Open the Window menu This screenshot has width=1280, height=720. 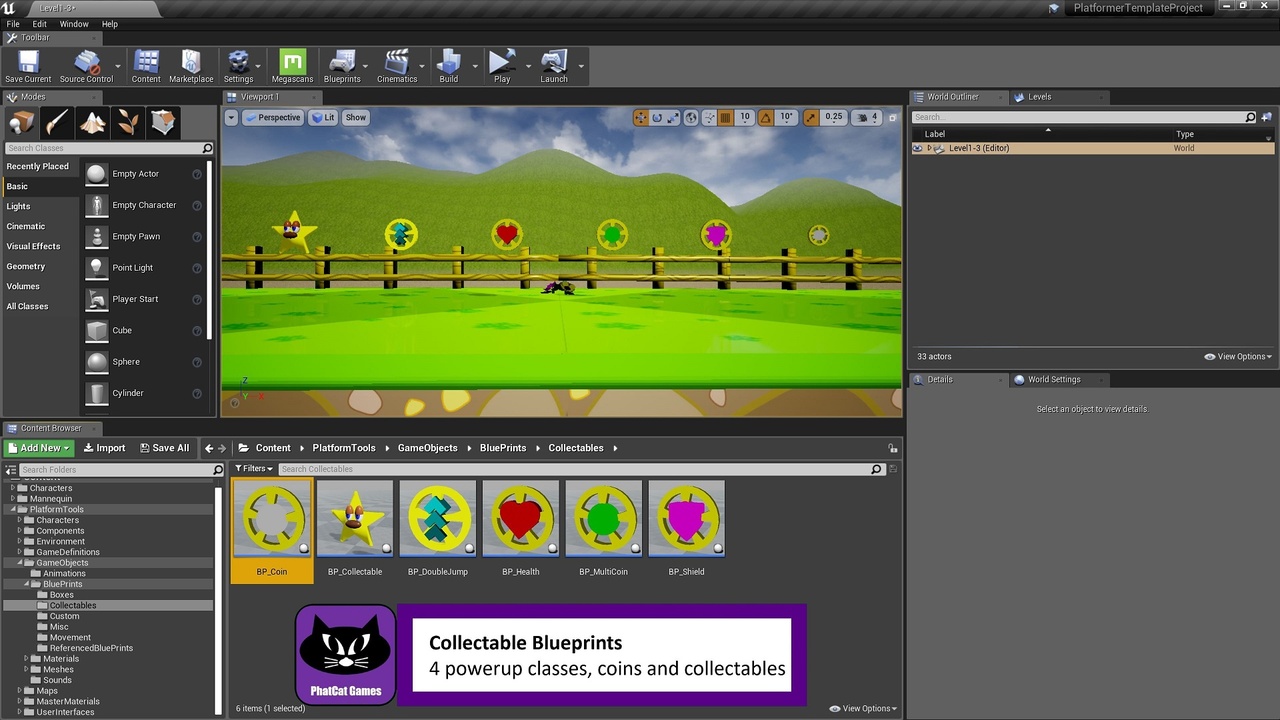[x=74, y=23]
